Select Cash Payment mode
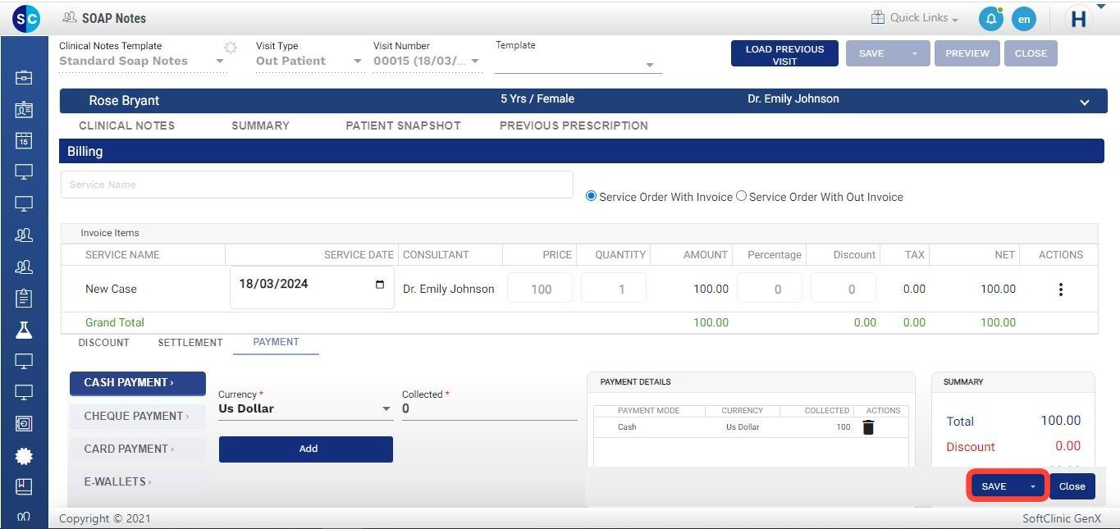1120x529 pixels. click(x=137, y=383)
